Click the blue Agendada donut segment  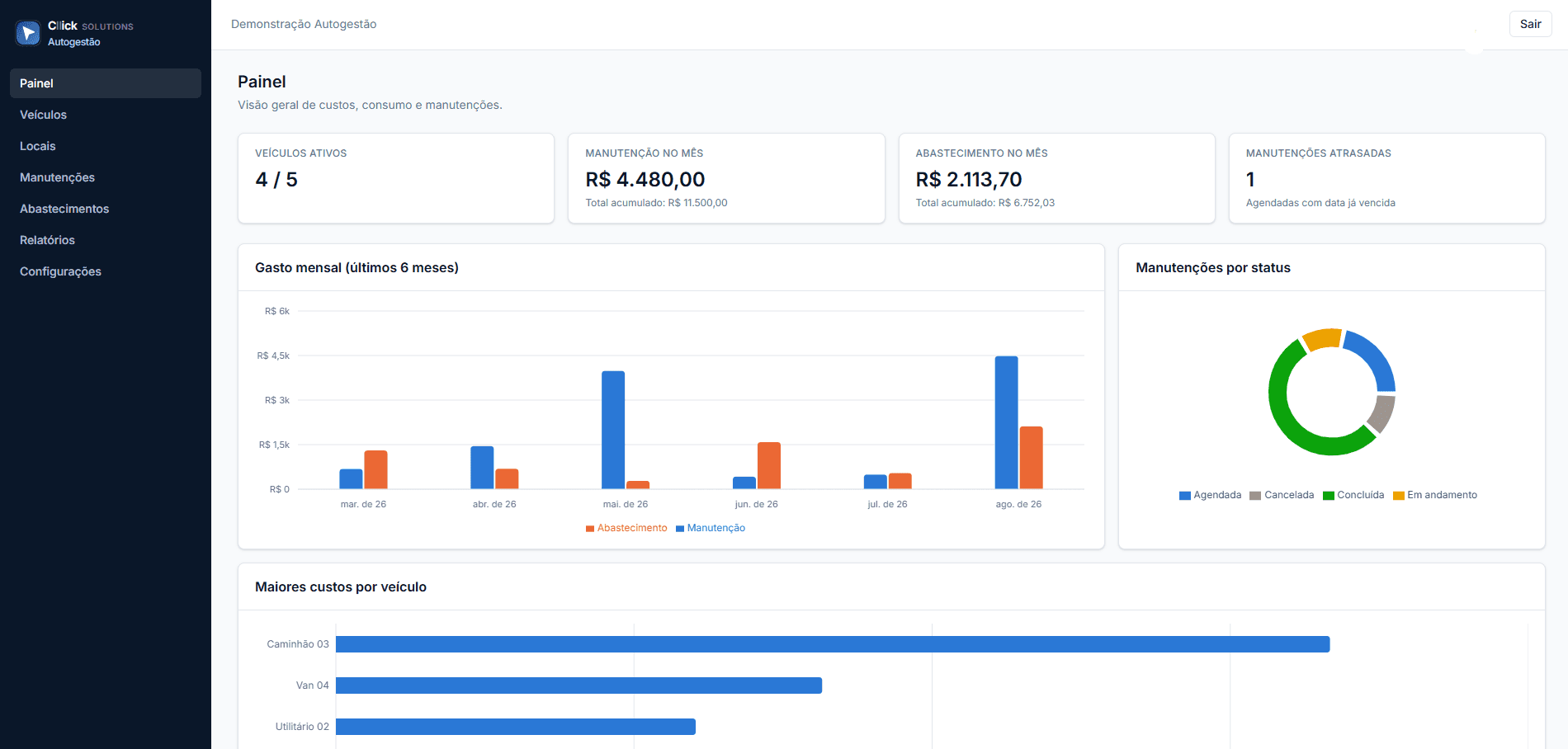pos(1377,356)
